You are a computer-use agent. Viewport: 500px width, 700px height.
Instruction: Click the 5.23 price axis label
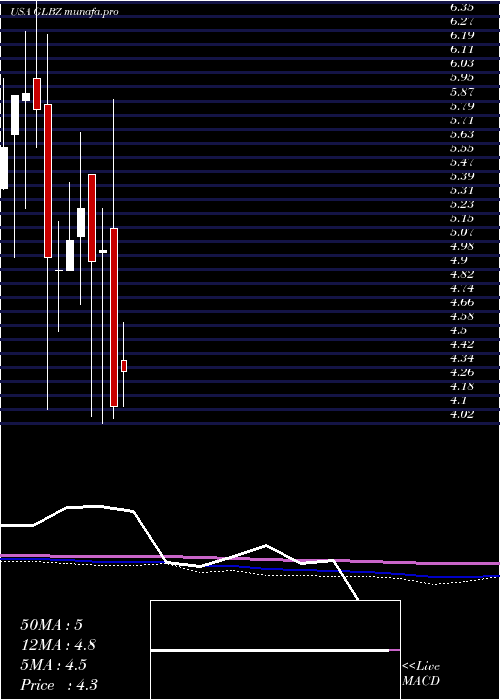pos(462,204)
